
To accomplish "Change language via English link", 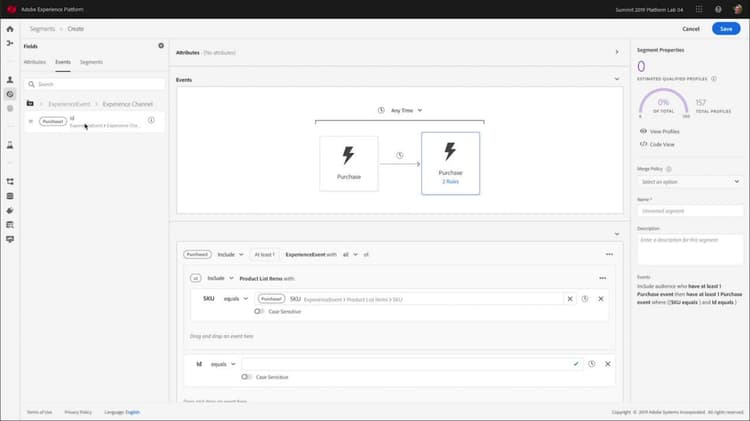I will [132, 412].
